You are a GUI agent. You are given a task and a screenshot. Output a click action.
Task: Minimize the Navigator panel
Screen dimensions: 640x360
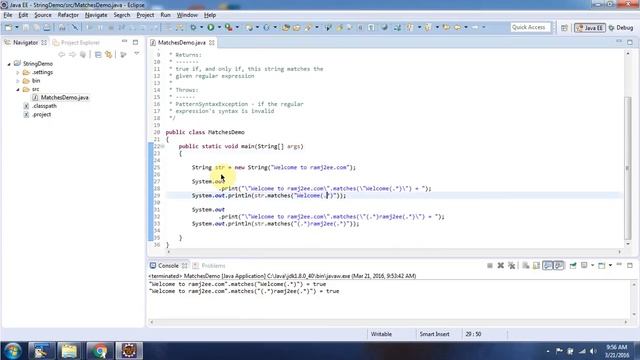pos(124,42)
